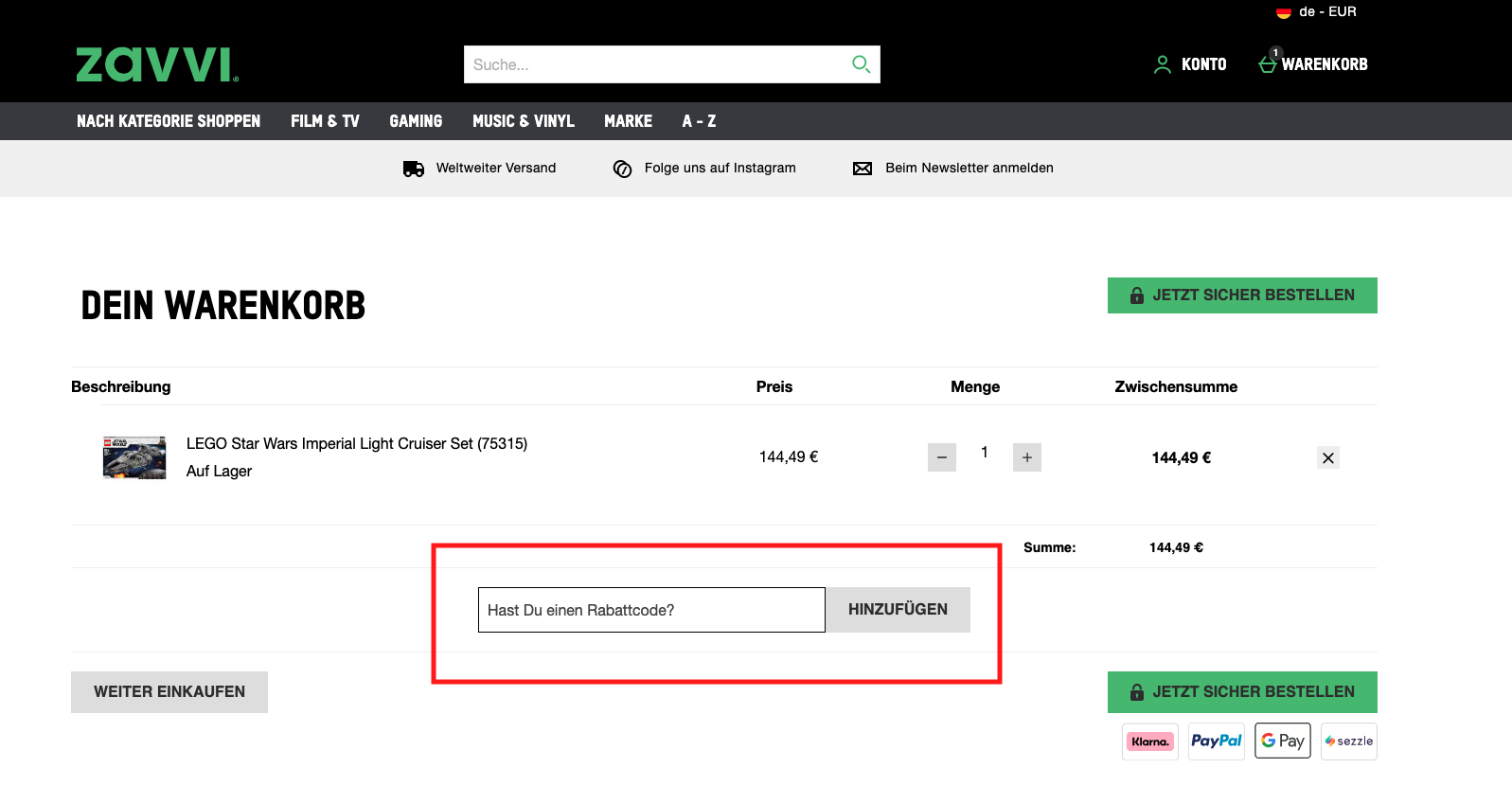Open the Konto account icon

(x=1162, y=64)
